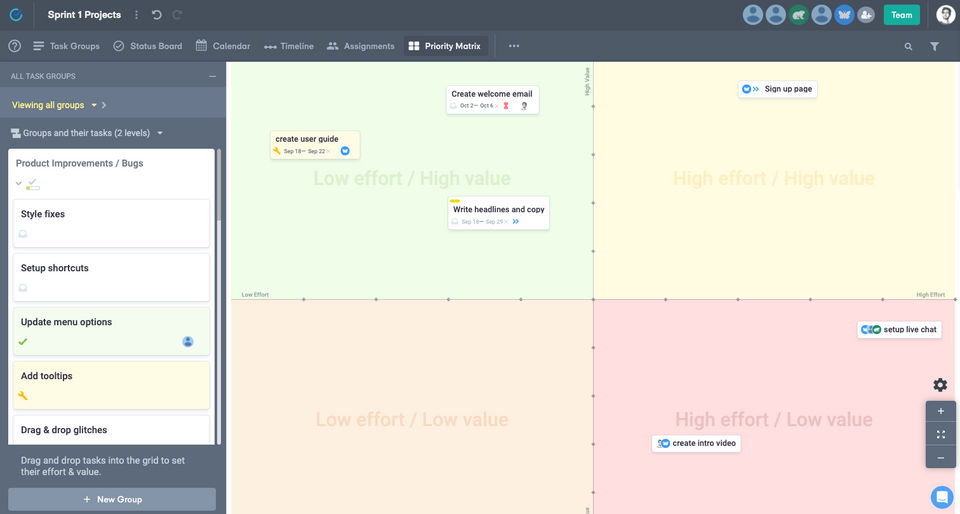The width and height of the screenshot is (960, 514).
Task: Click the wrench status icon on Add tooltips
Action: (23, 395)
